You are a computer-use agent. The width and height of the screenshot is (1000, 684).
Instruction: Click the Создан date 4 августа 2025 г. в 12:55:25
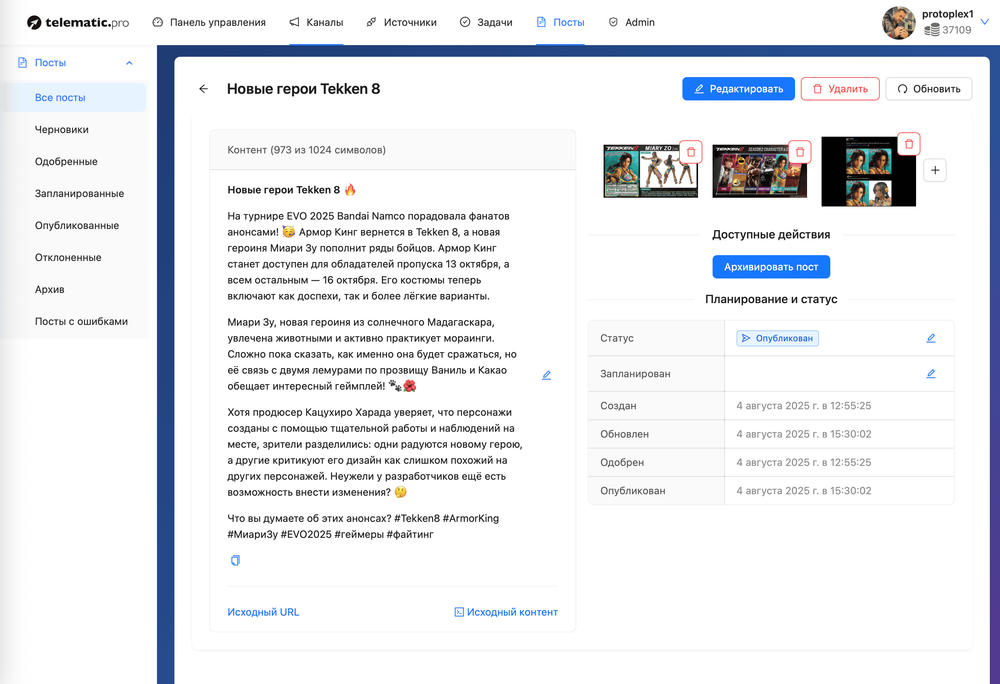coord(804,405)
